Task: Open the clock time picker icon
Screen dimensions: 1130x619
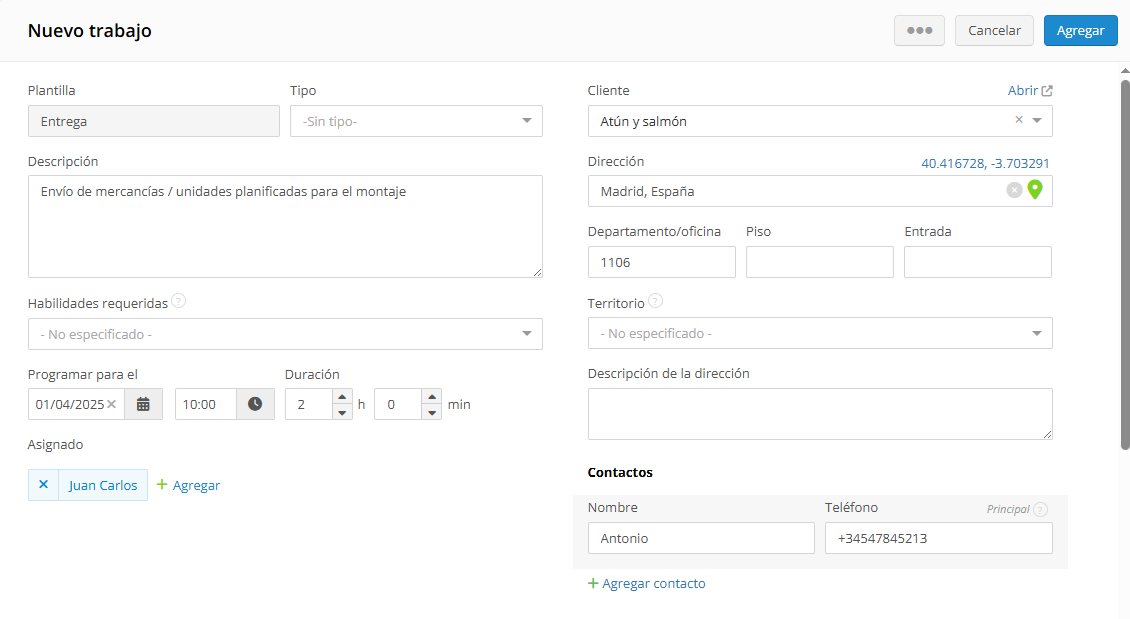Action: tap(255, 404)
